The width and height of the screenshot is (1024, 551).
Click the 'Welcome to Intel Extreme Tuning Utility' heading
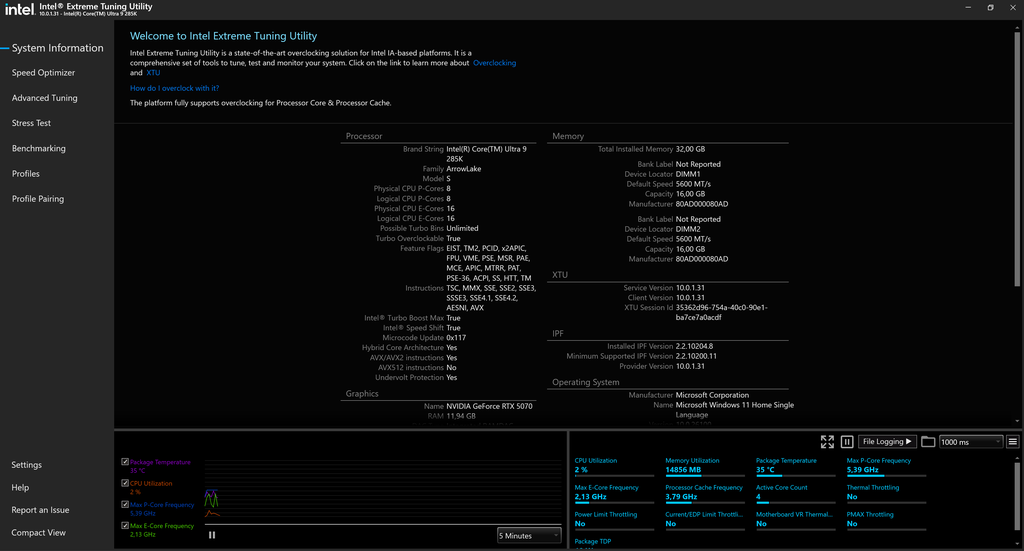pyautogui.click(x=223, y=36)
